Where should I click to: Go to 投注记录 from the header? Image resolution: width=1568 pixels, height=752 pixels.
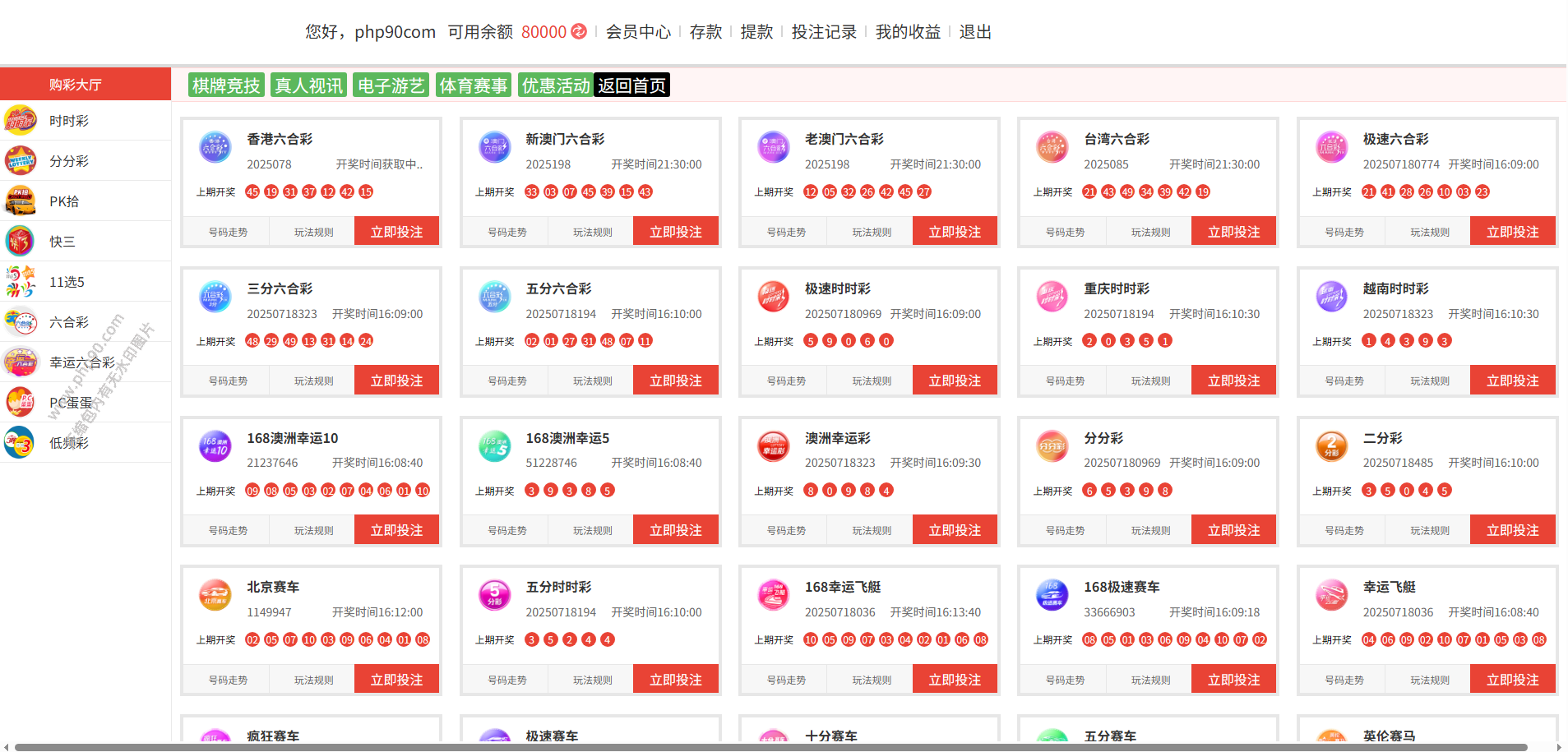pos(824,32)
